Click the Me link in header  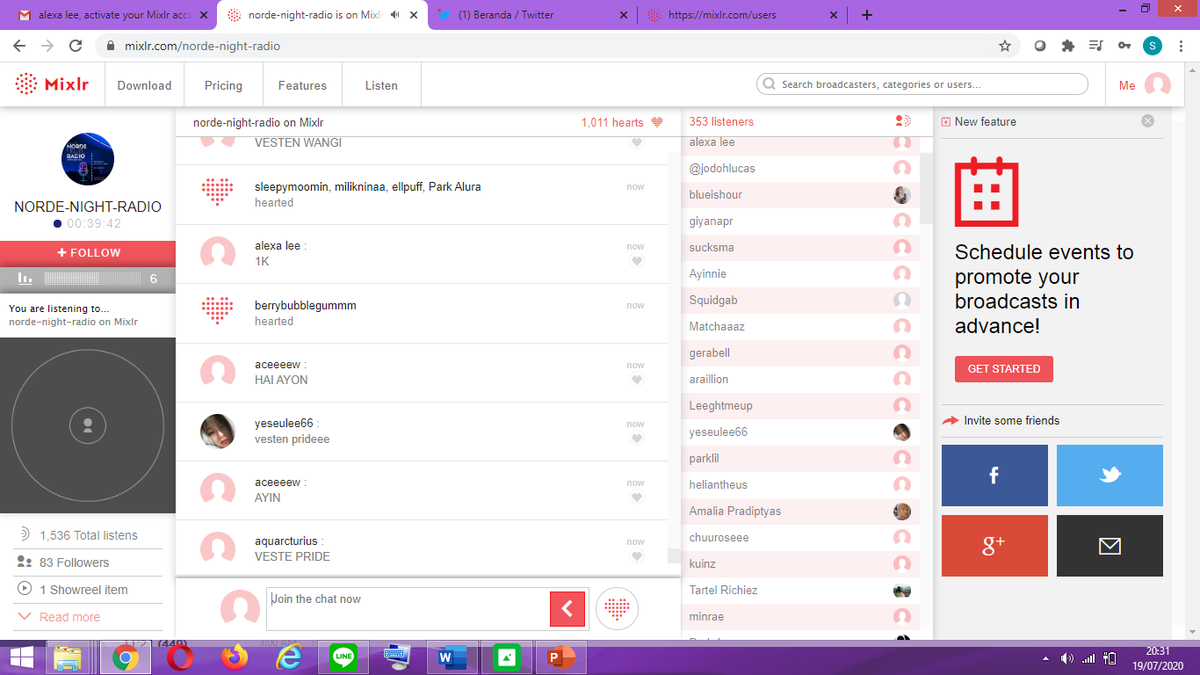[x=1127, y=86]
